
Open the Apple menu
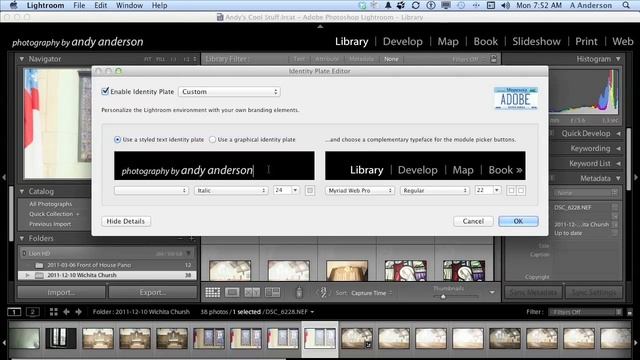pos(13,5)
